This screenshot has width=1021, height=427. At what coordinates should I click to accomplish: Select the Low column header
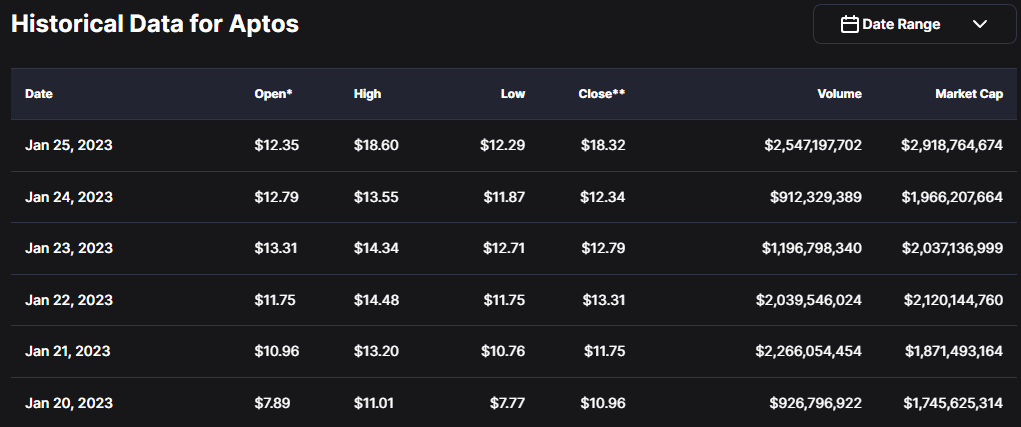(513, 94)
